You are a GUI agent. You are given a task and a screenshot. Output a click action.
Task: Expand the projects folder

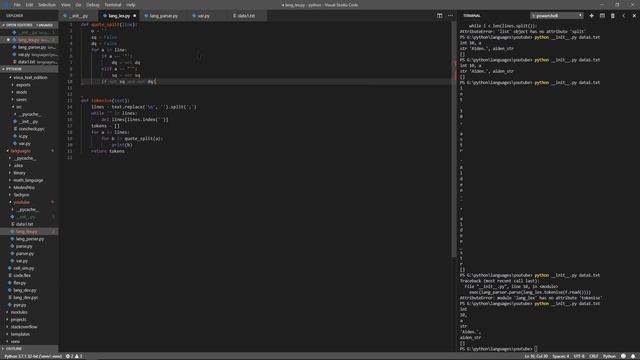pos(18,320)
